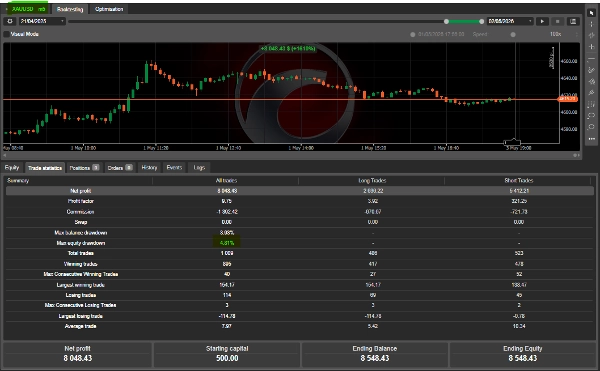Open the Positions tab
The image size is (600, 371).
(84, 168)
